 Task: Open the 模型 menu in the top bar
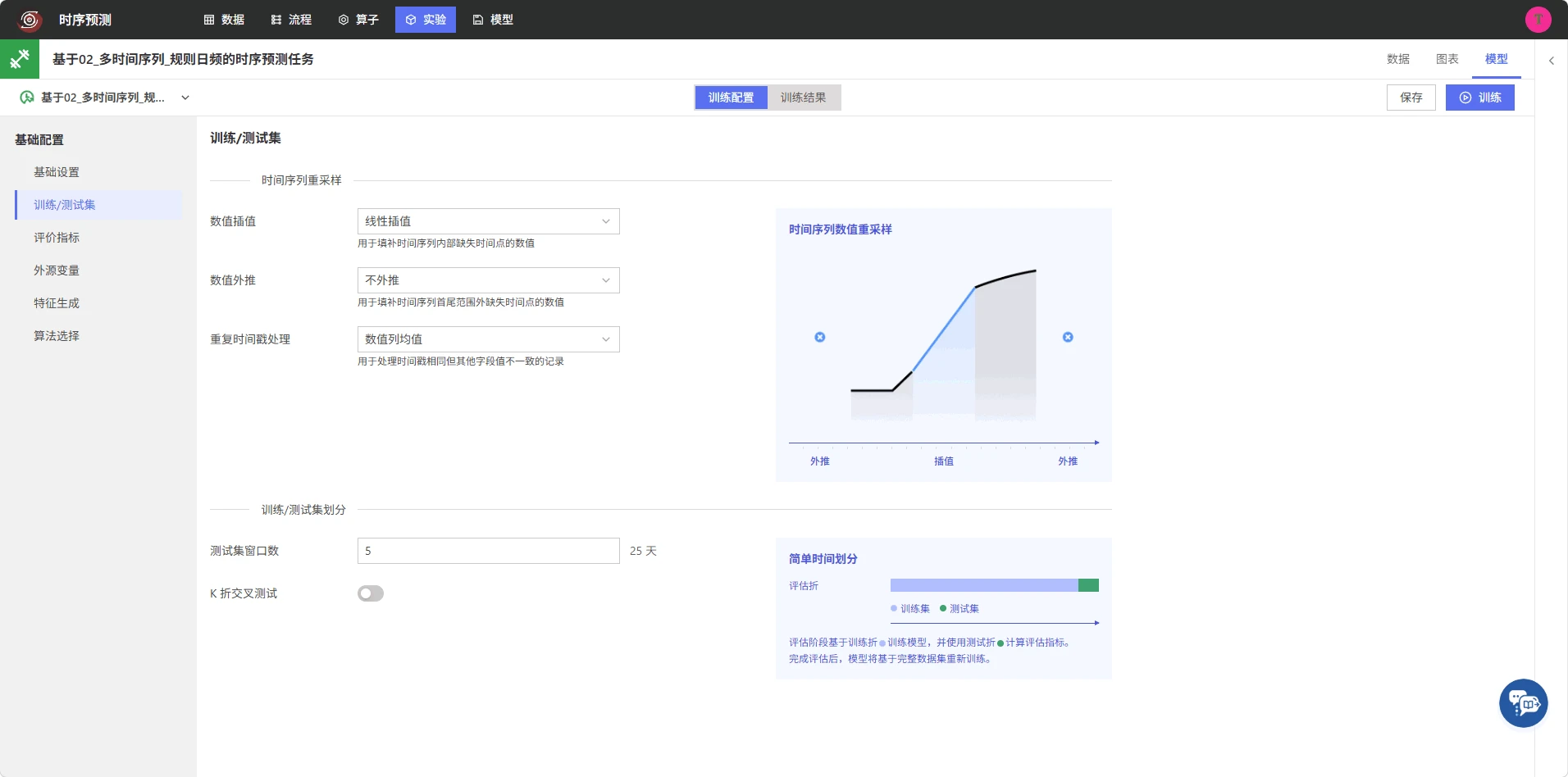[493, 20]
